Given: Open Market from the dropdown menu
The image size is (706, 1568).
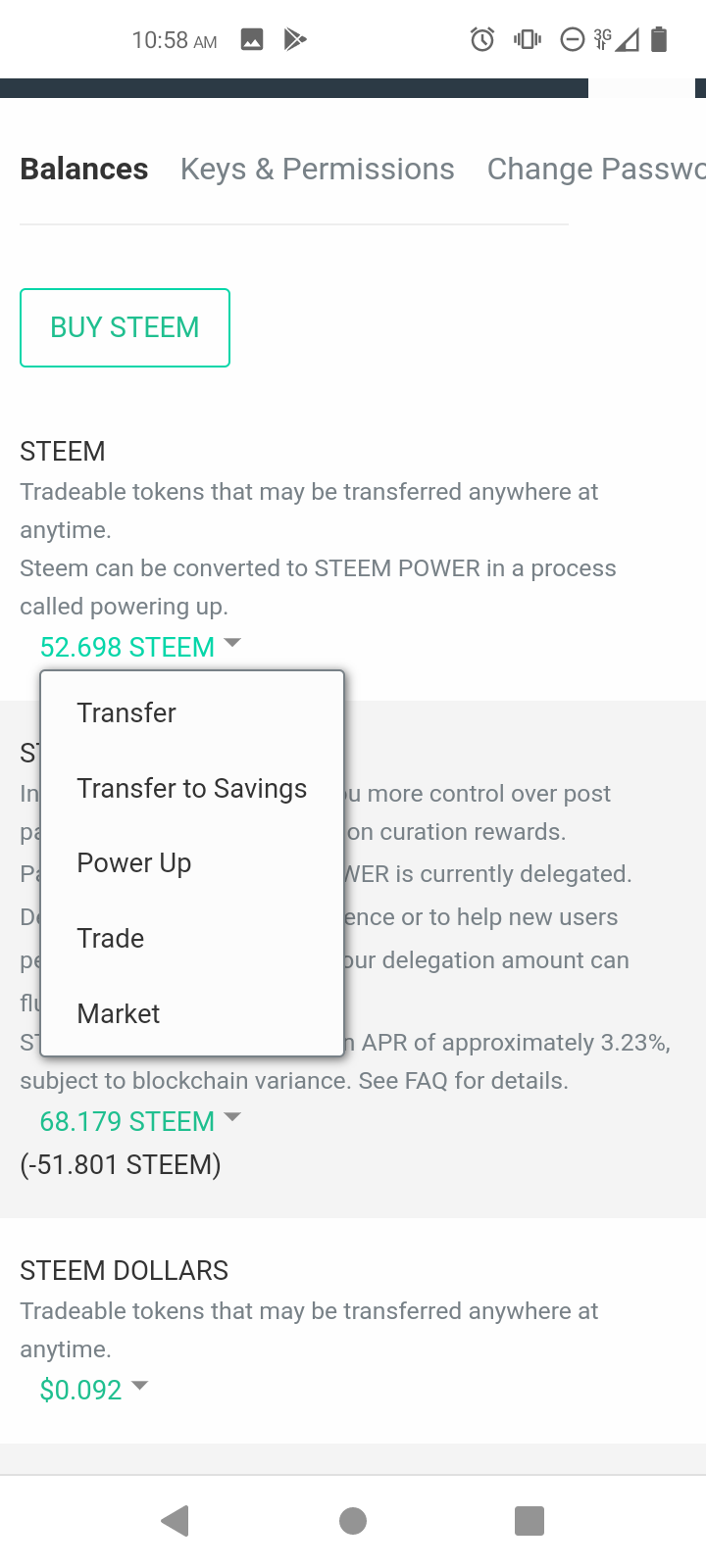Looking at the screenshot, I should coord(119,1013).
